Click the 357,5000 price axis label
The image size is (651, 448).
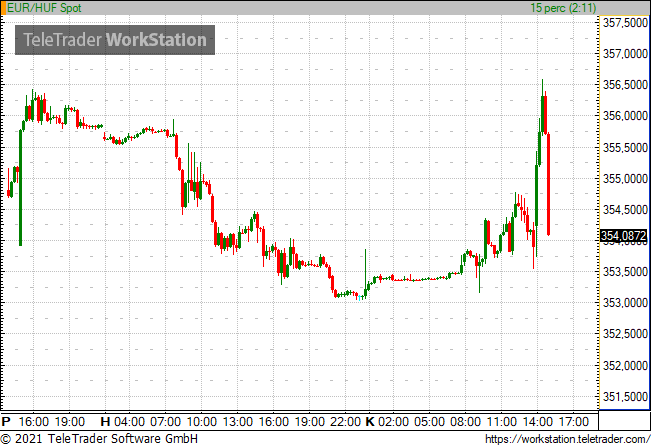click(x=625, y=22)
